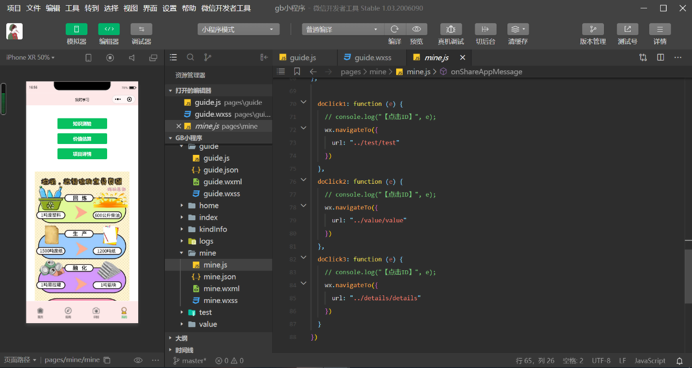Expand the kindInfo folder
Screen dimensions: 692x368
tap(181, 229)
